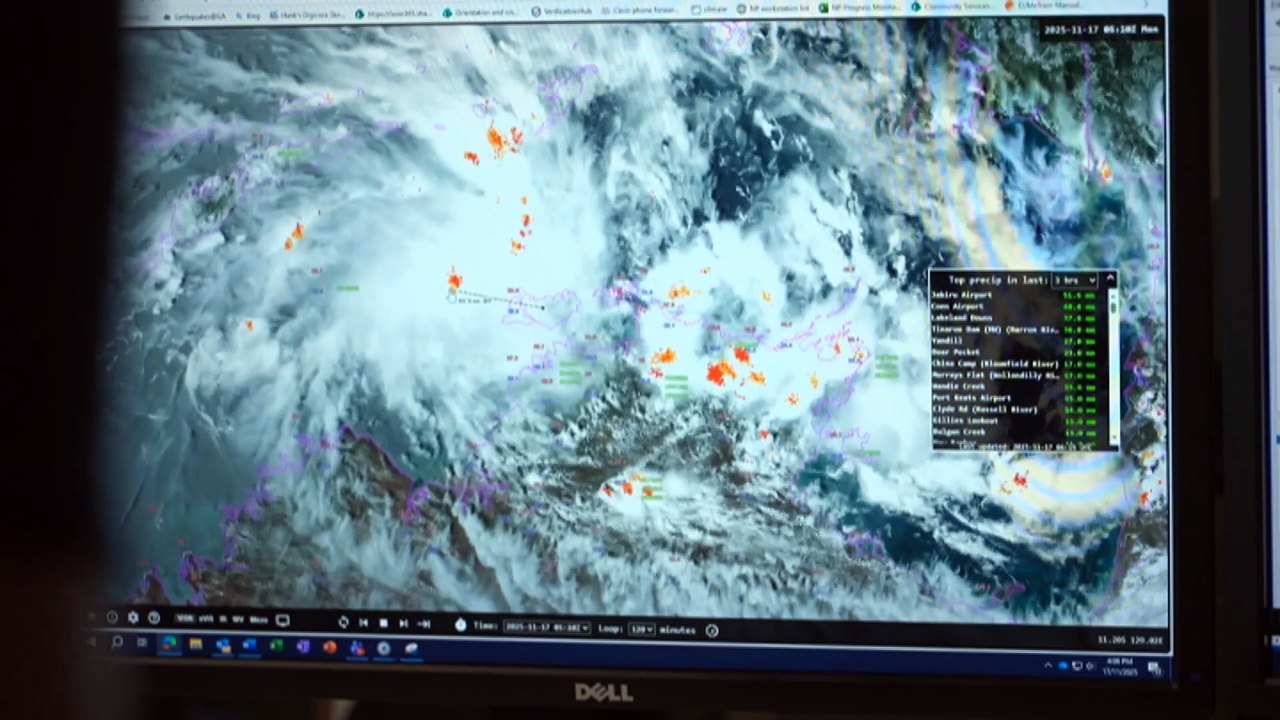Viewport: 1280px width, 720px height.
Task: Click 'Gillies Lookout' in the precip list
Action: coord(965,421)
